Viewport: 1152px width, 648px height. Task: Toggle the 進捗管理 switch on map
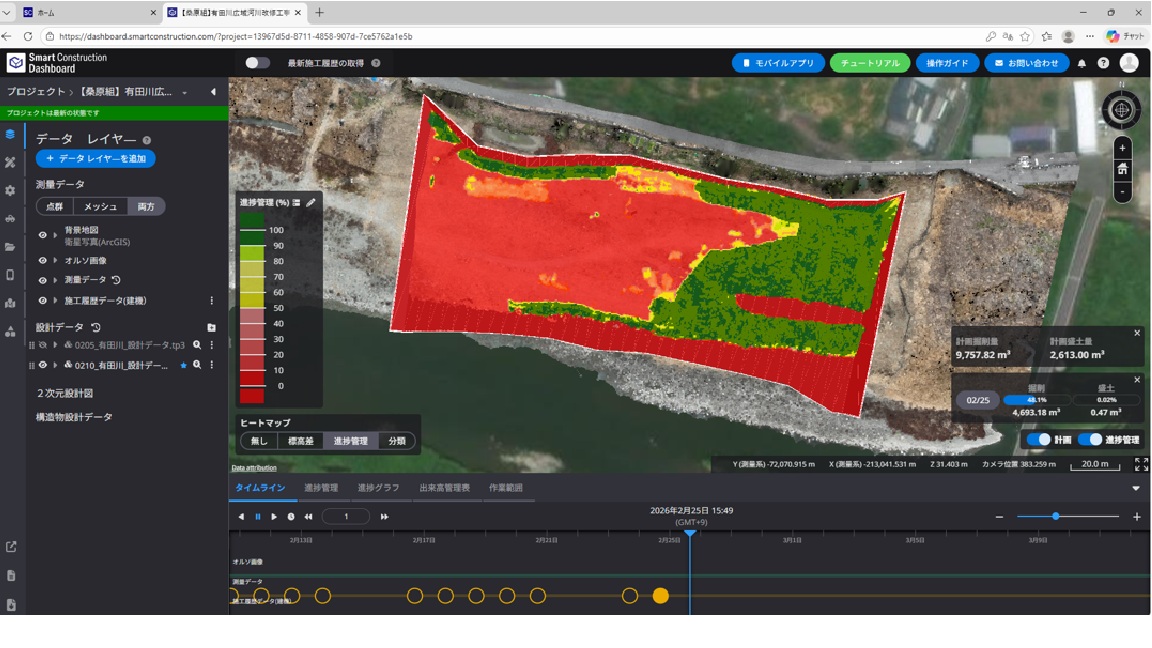coord(1090,439)
